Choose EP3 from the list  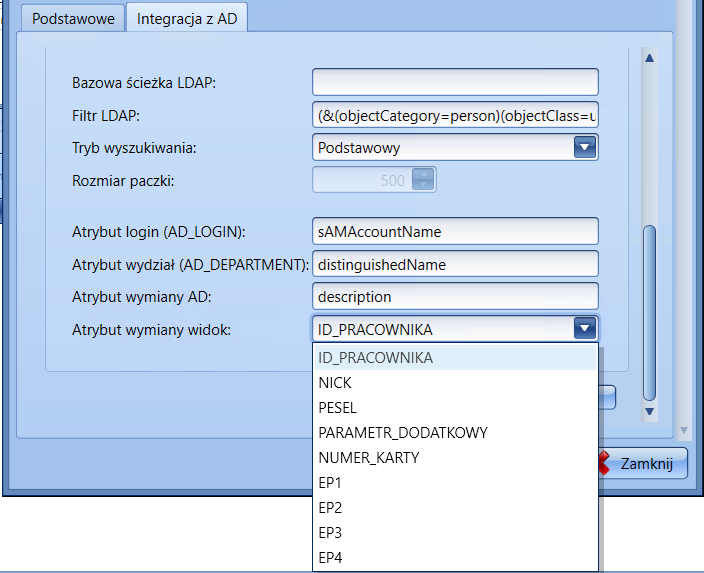[x=455, y=533]
